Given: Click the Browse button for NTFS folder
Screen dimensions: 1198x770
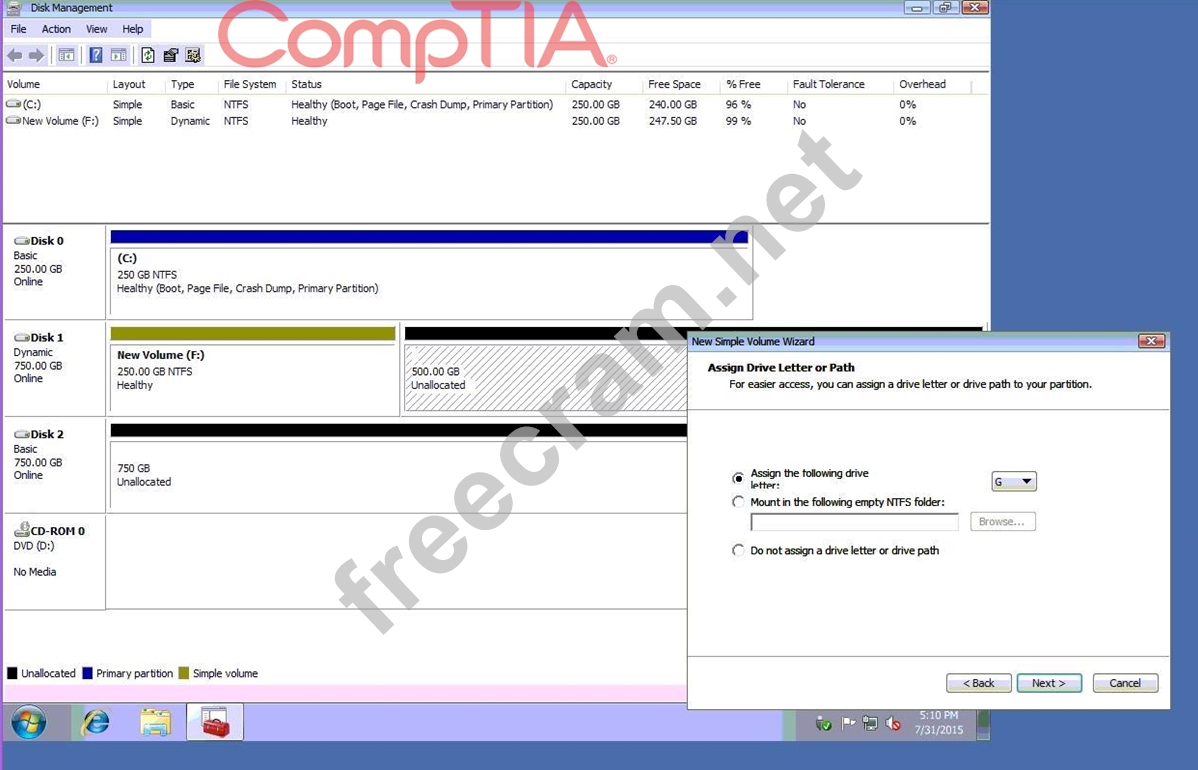Looking at the screenshot, I should (x=1002, y=522).
